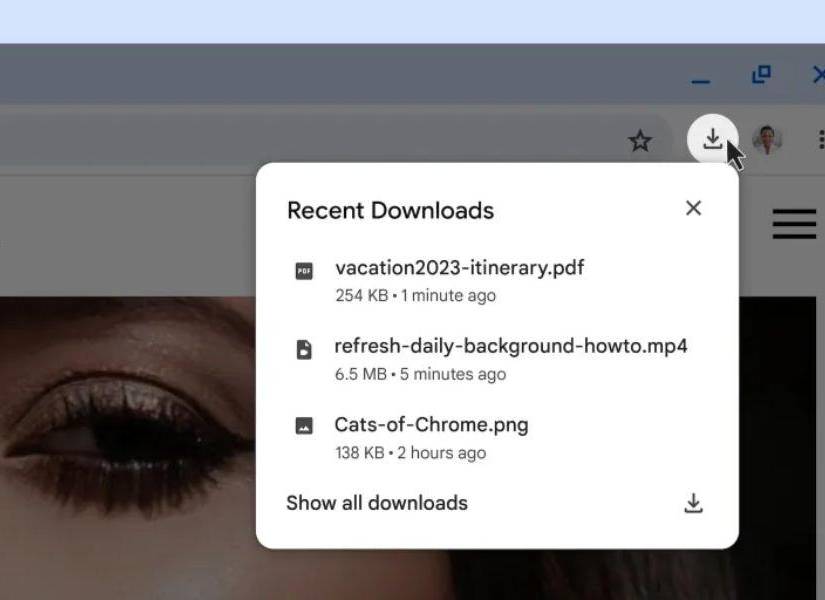
Task: Click the Downloads icon in Chrome toolbar
Action: (712, 139)
